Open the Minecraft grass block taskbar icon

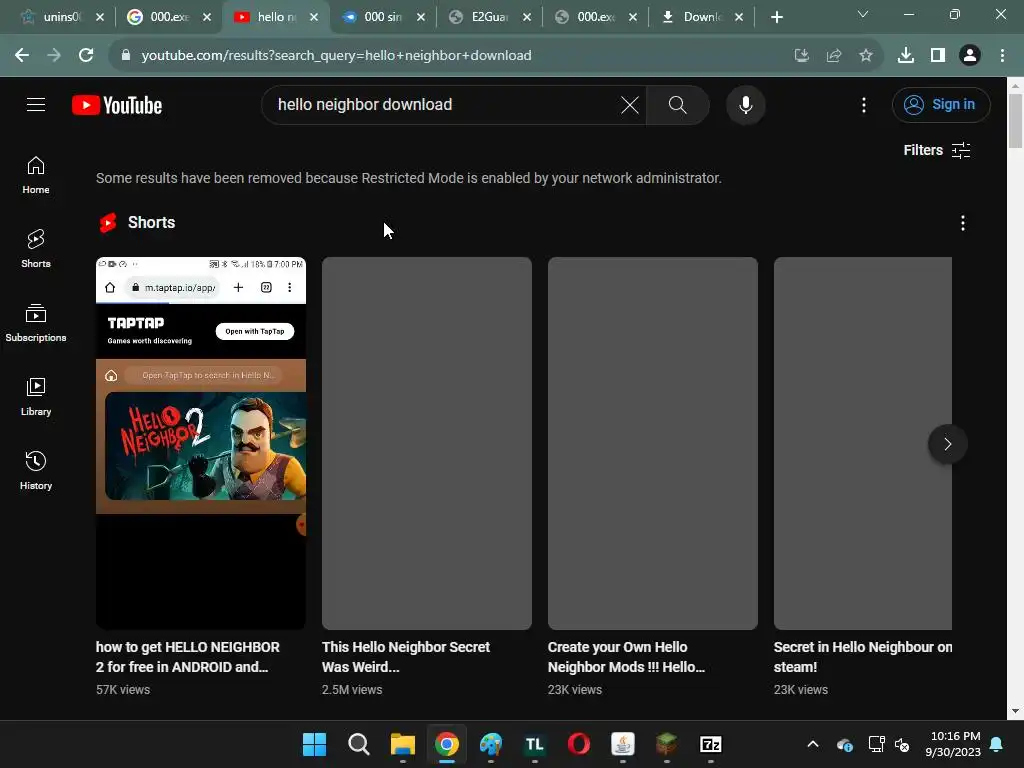(x=666, y=744)
